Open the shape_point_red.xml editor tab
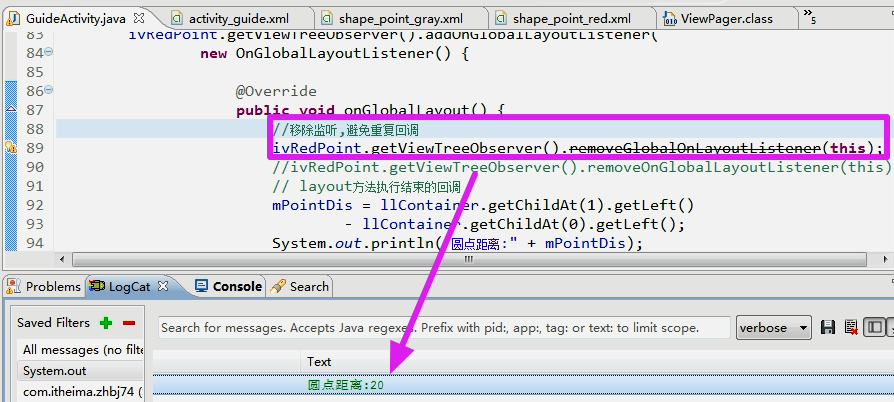This screenshot has width=894, height=402. click(571, 19)
